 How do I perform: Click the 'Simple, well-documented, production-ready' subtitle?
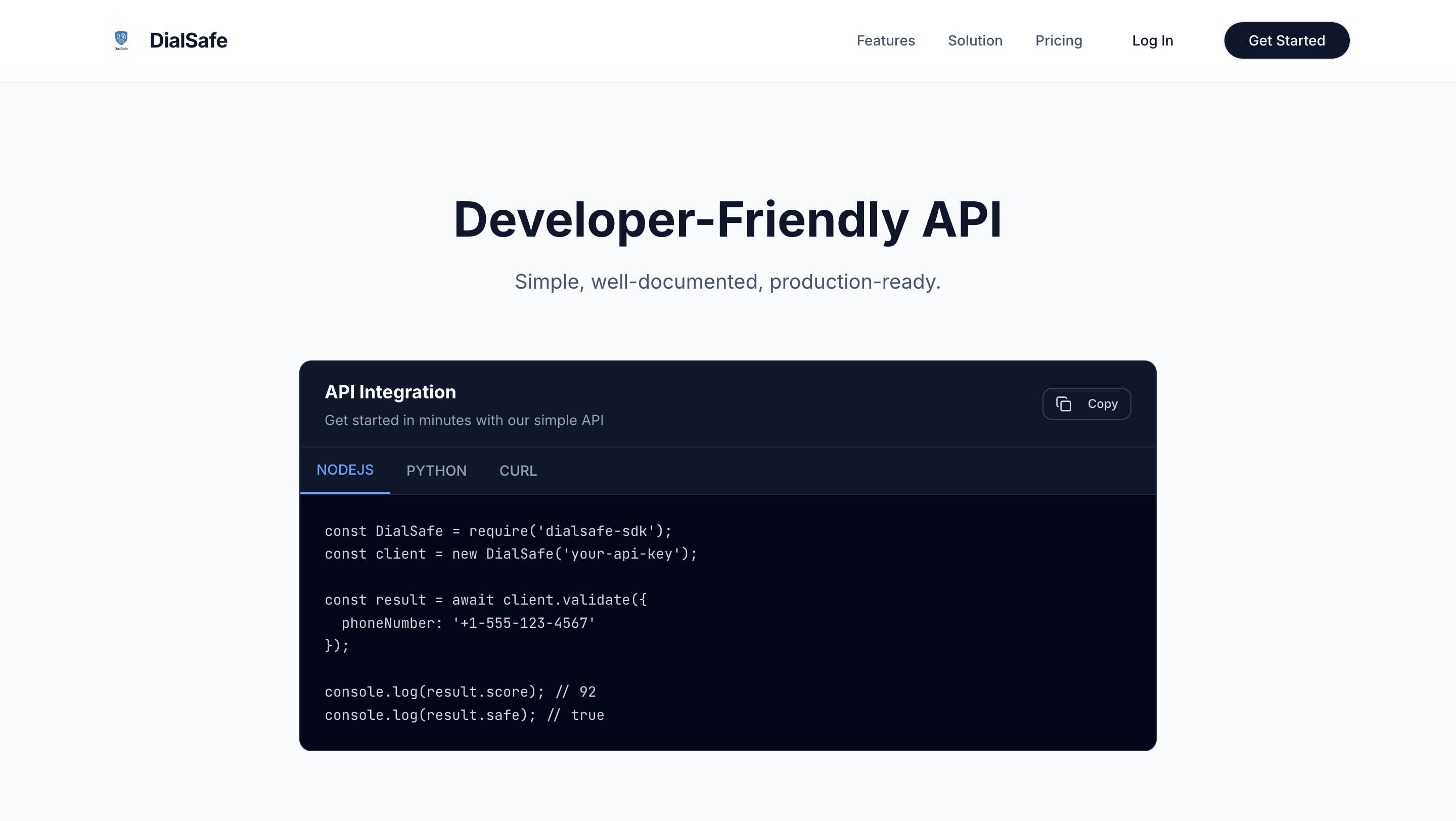pyautogui.click(x=727, y=282)
